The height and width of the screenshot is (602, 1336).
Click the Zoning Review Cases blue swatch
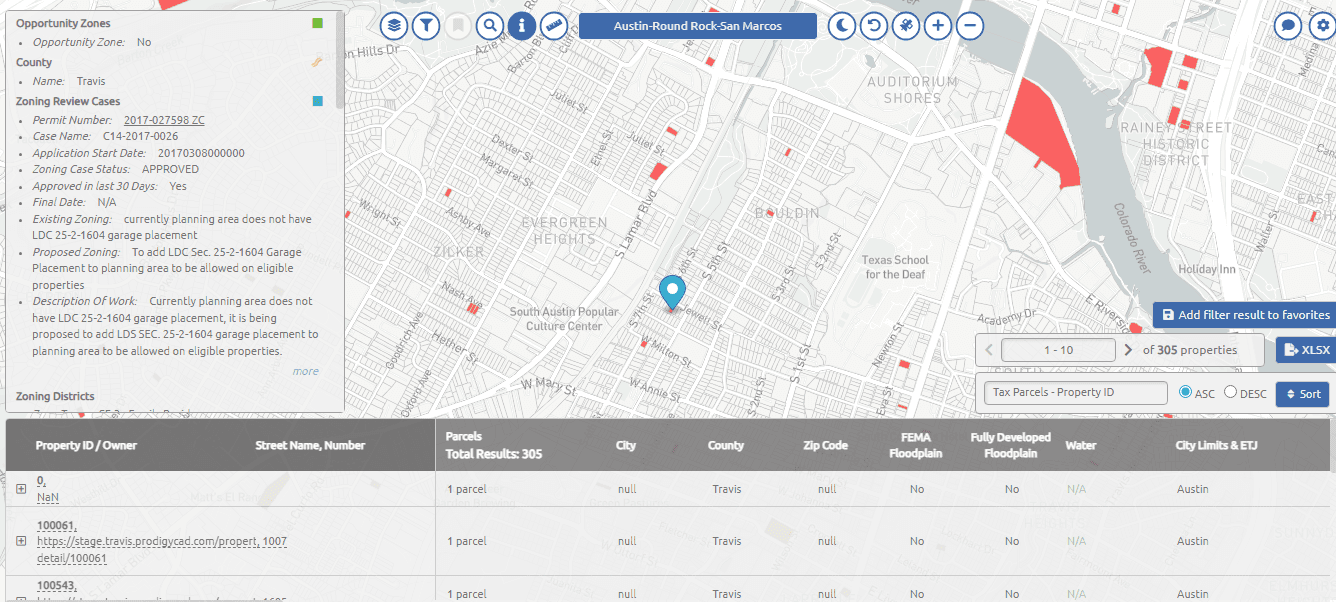(x=317, y=101)
